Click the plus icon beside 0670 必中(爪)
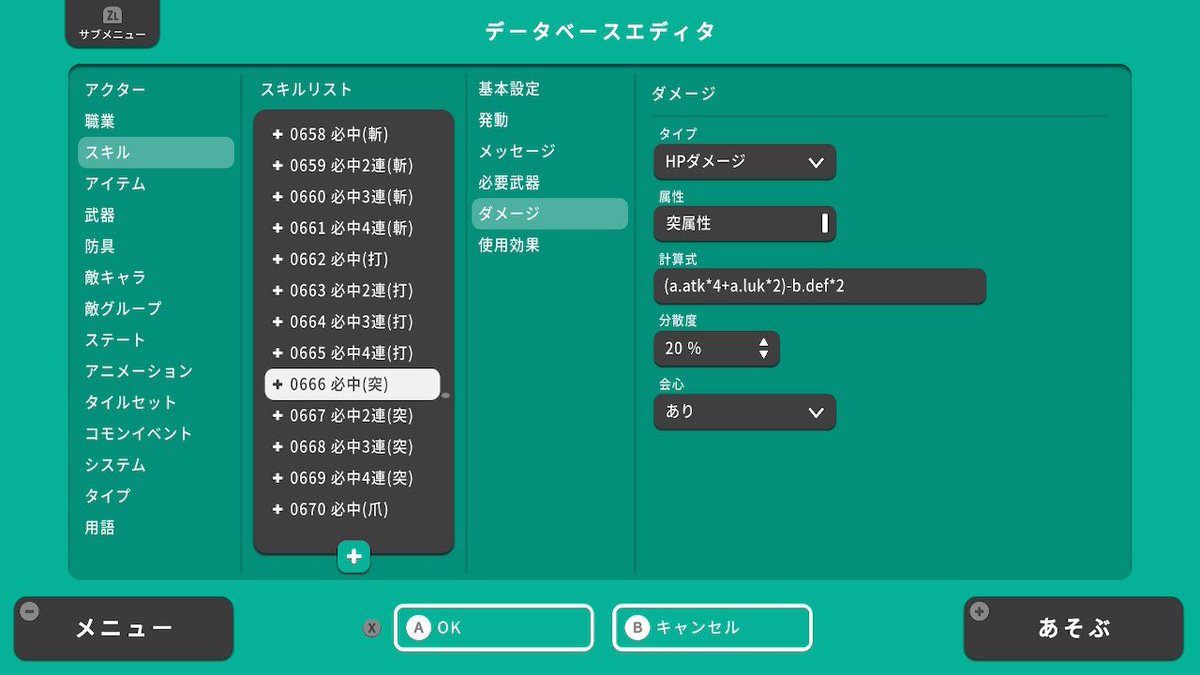The image size is (1200, 675). [277, 509]
